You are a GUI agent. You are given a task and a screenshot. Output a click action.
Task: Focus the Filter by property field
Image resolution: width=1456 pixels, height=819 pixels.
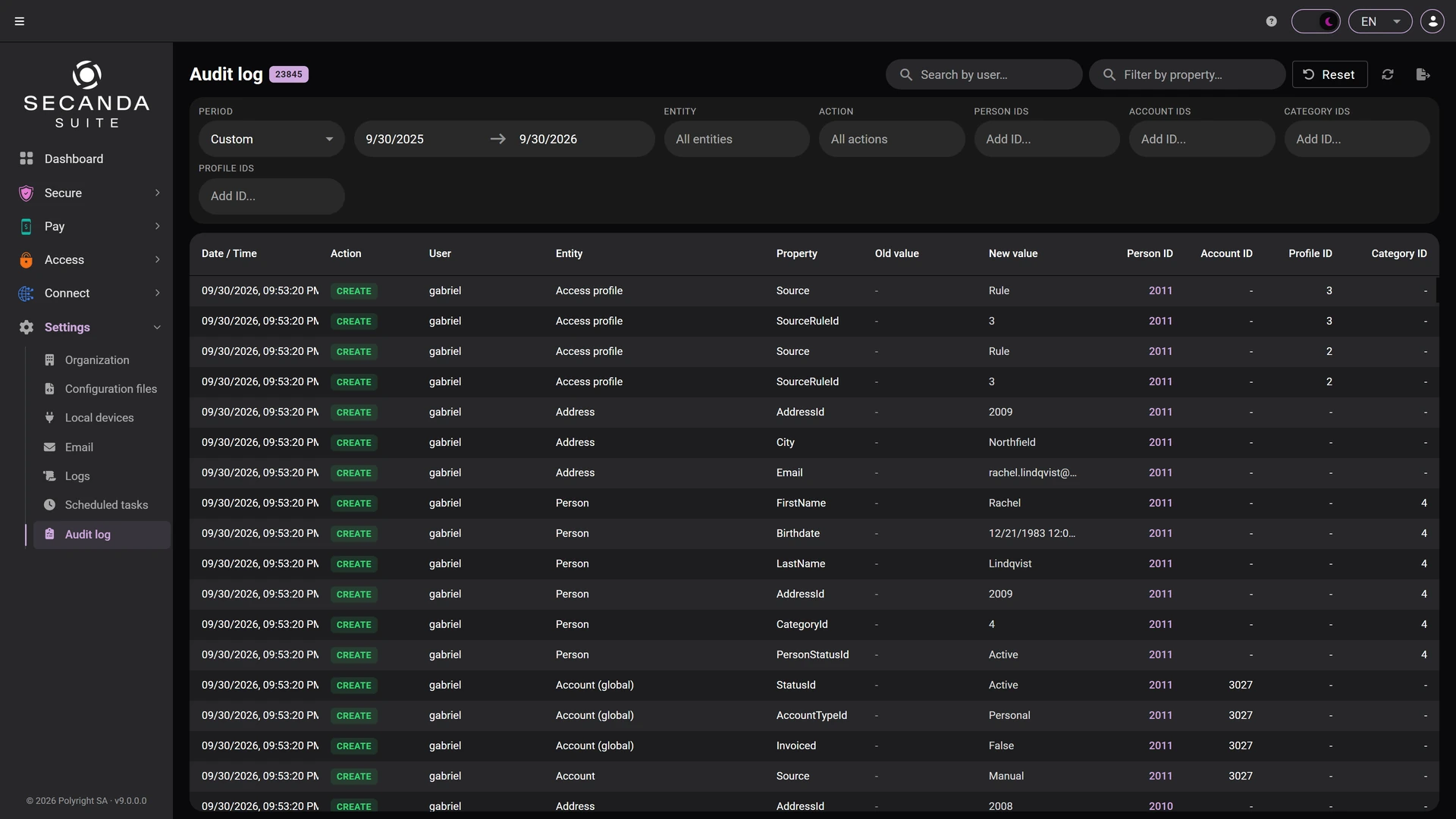(x=1187, y=74)
